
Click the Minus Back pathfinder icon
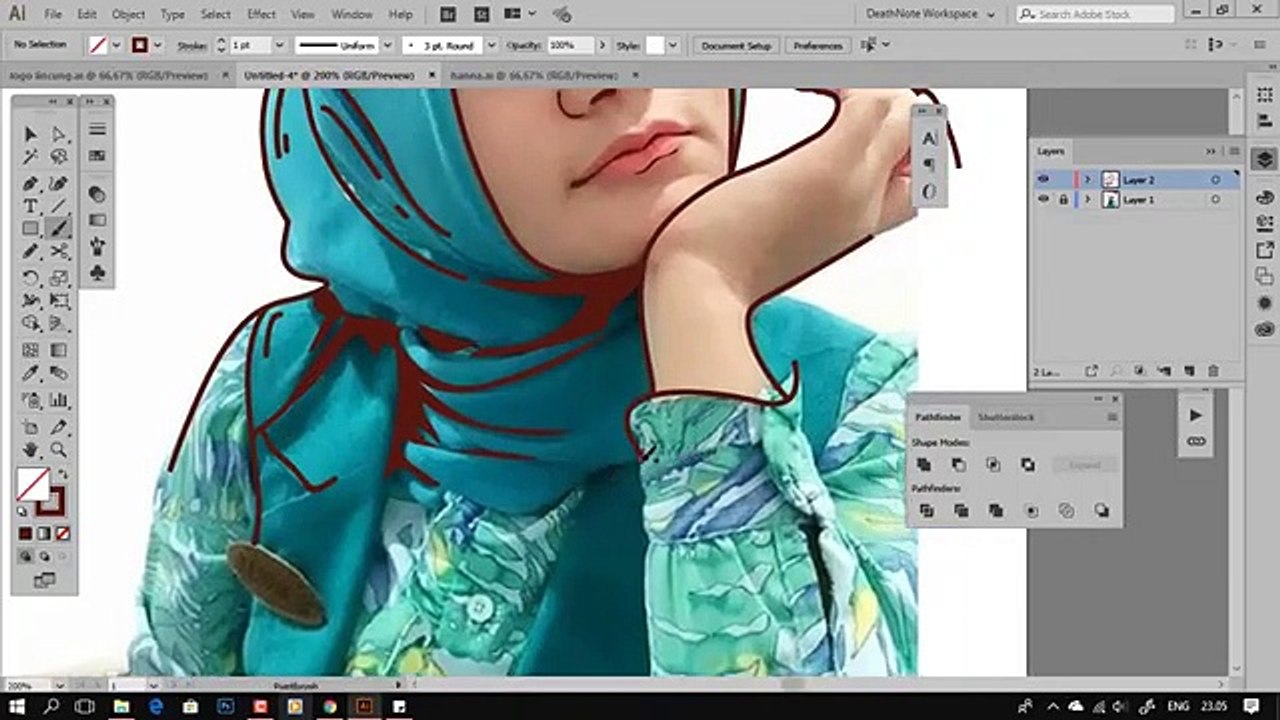(1101, 511)
